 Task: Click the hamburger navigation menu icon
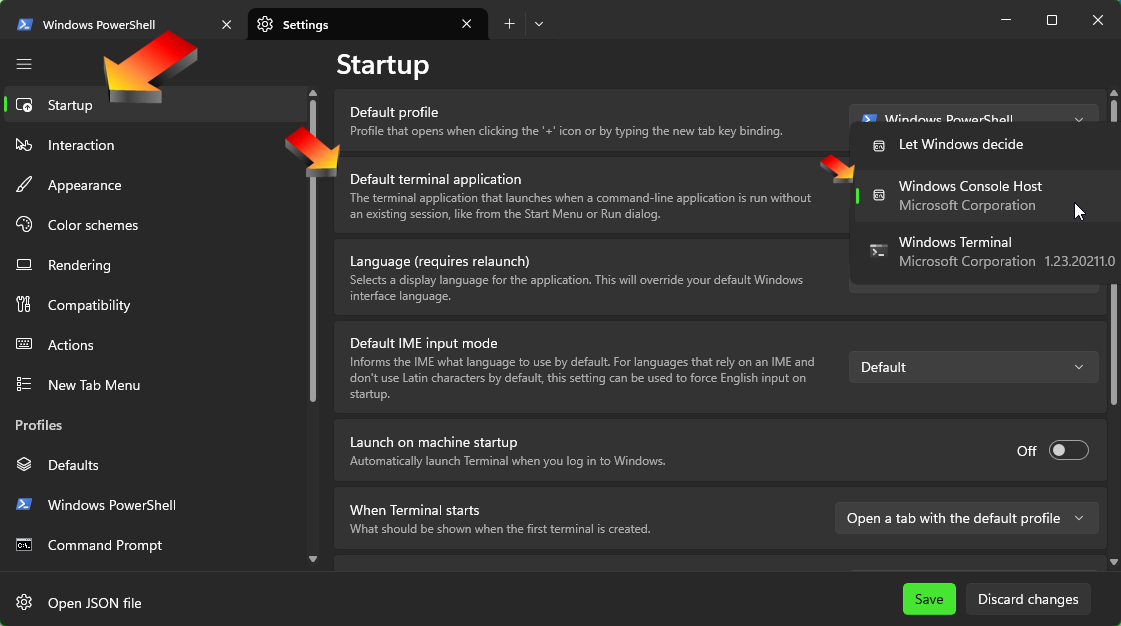[x=24, y=64]
